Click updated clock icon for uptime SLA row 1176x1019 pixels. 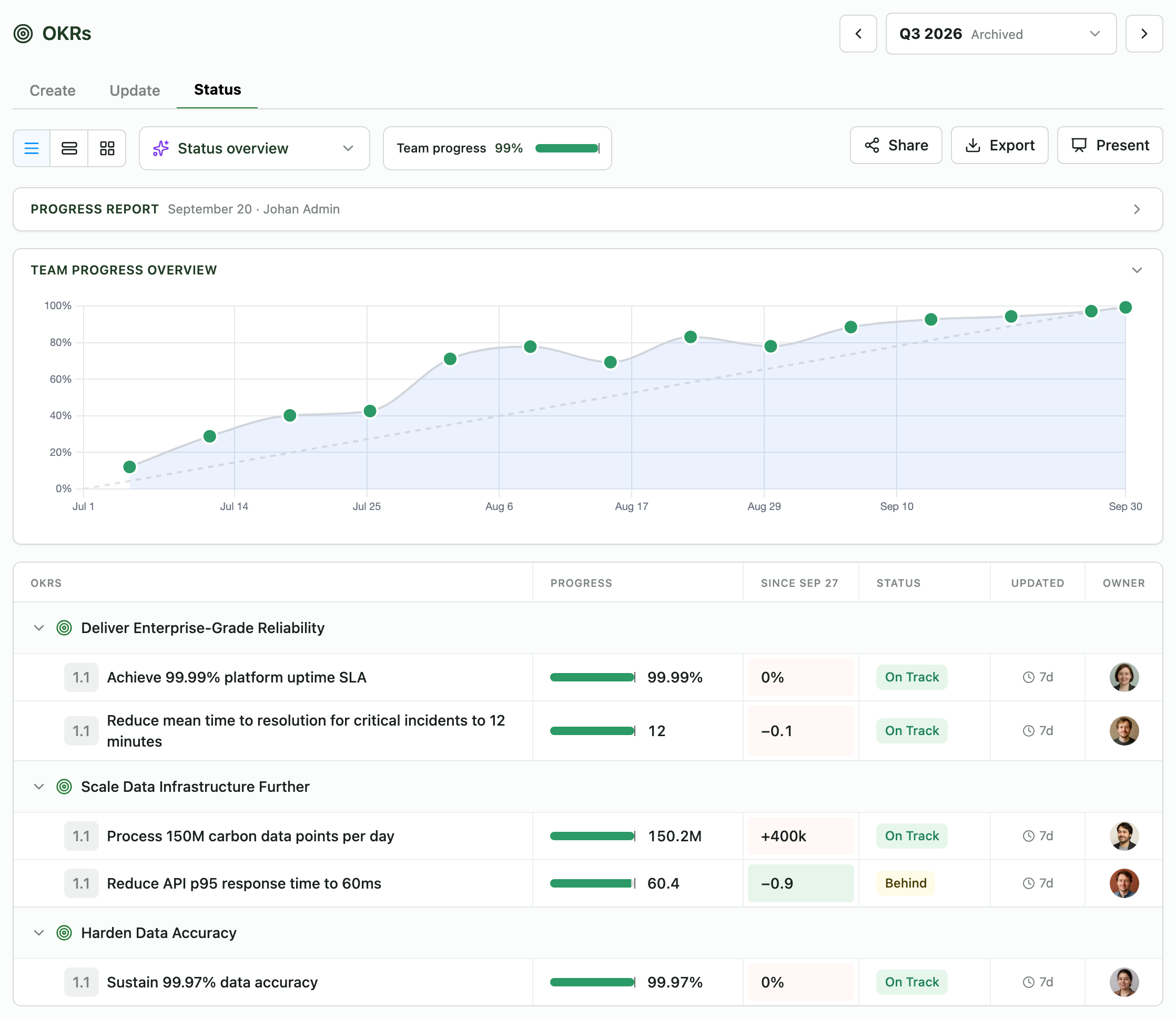tap(1028, 677)
